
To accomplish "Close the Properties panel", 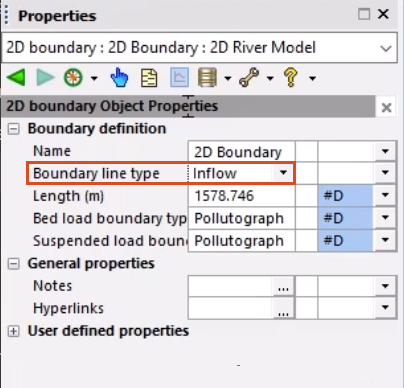I will click(384, 14).
